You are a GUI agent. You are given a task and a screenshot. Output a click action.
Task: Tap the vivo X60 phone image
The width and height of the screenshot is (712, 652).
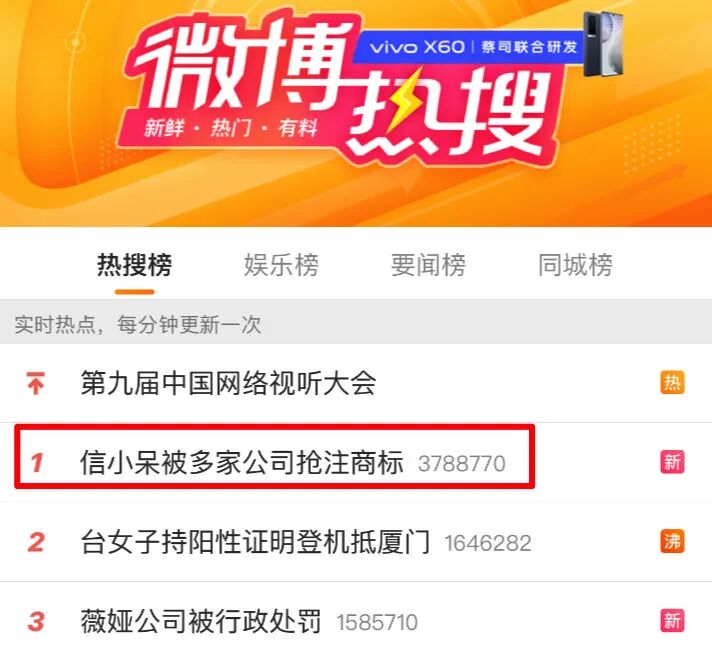(603, 44)
